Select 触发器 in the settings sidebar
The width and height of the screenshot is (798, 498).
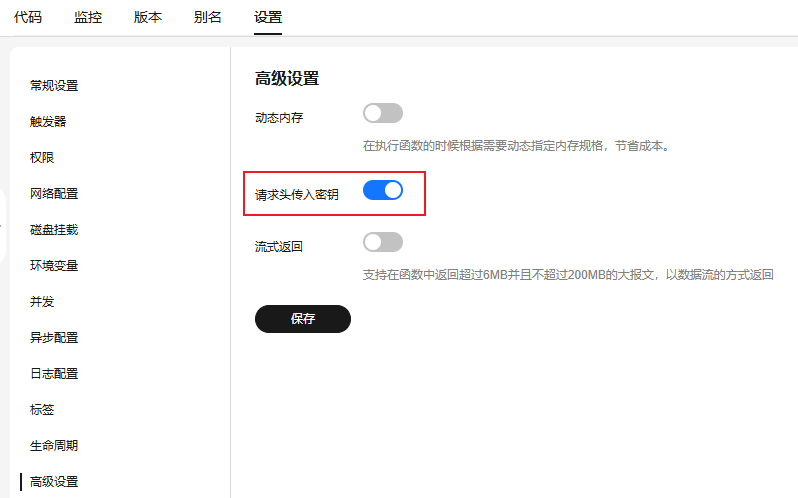click(48, 122)
